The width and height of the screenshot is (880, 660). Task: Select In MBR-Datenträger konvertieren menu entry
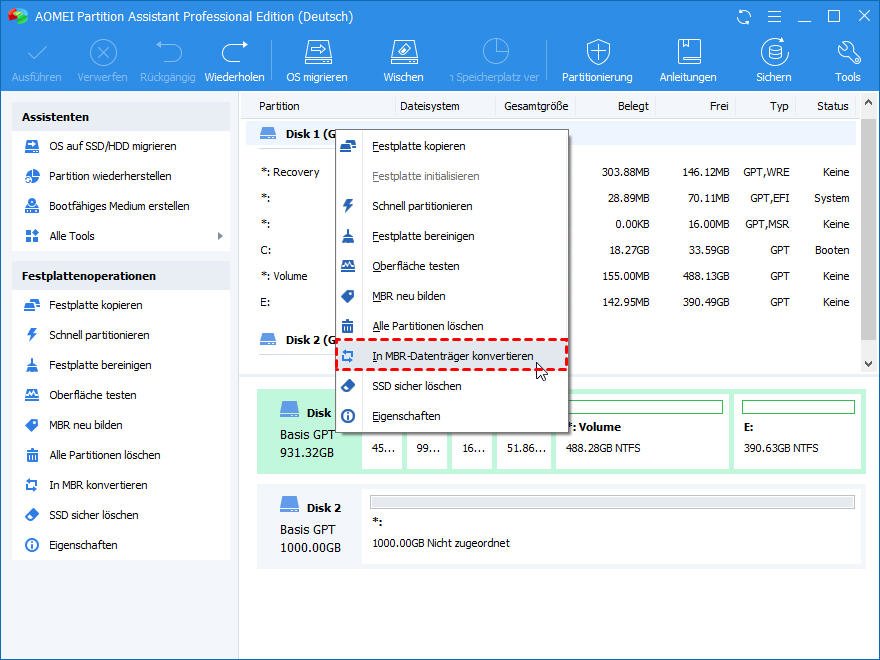pyautogui.click(x=452, y=356)
